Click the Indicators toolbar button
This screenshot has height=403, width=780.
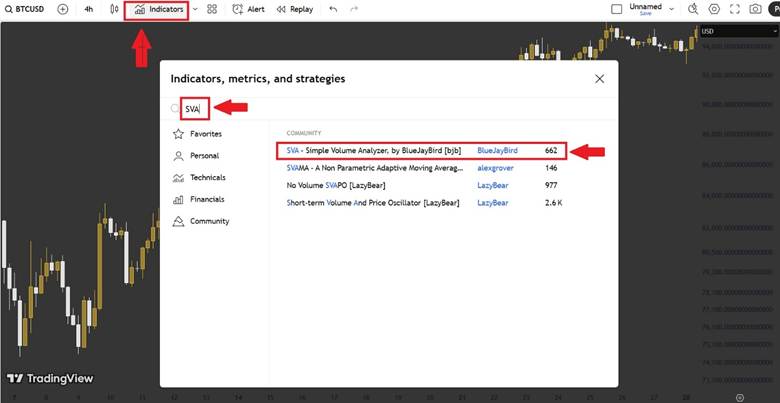click(x=159, y=9)
